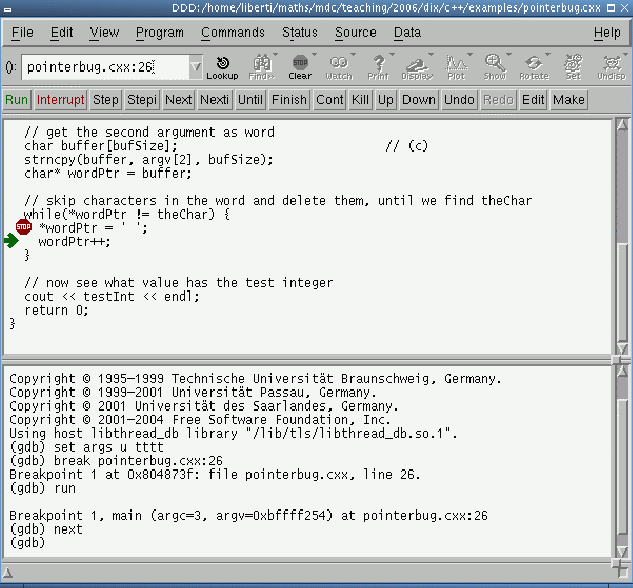Click the source line 'wordPtr++;'

74,242
